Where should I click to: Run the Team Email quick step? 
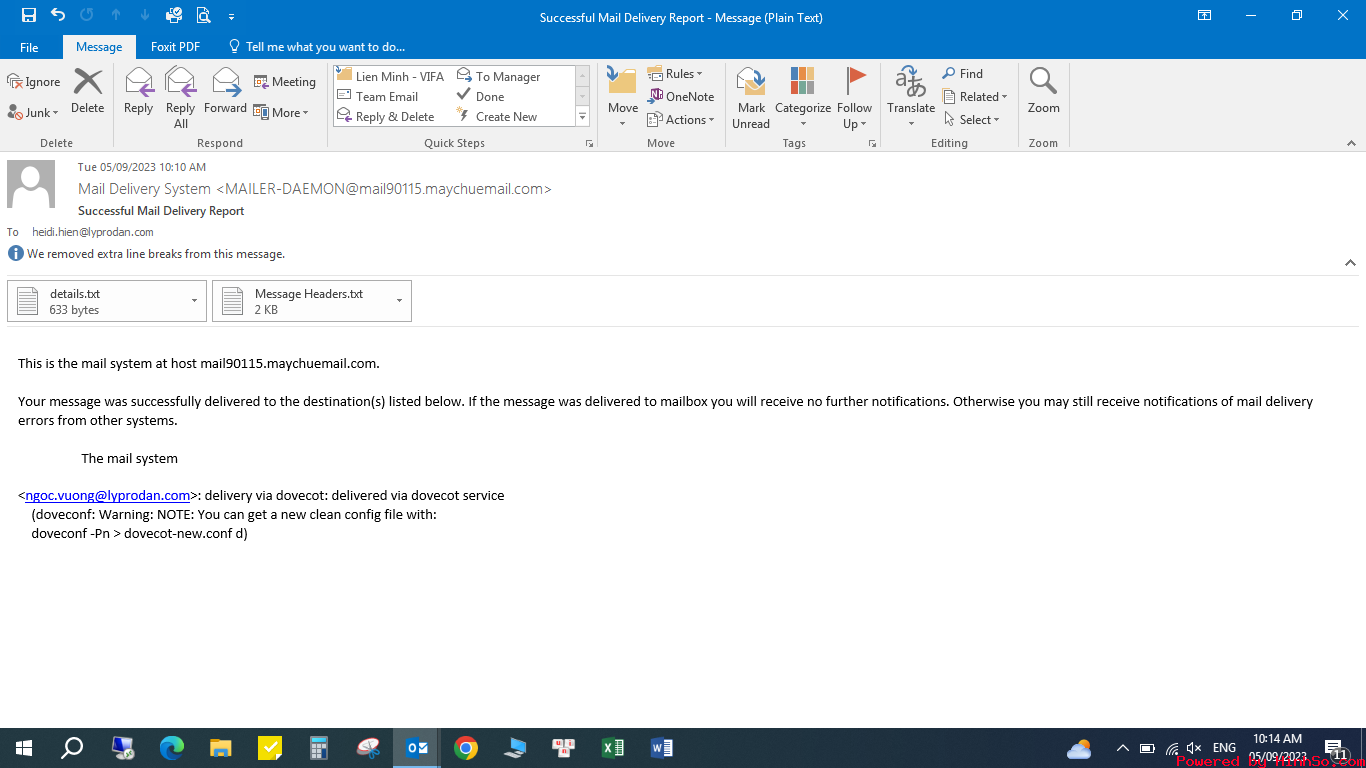click(x=377, y=97)
